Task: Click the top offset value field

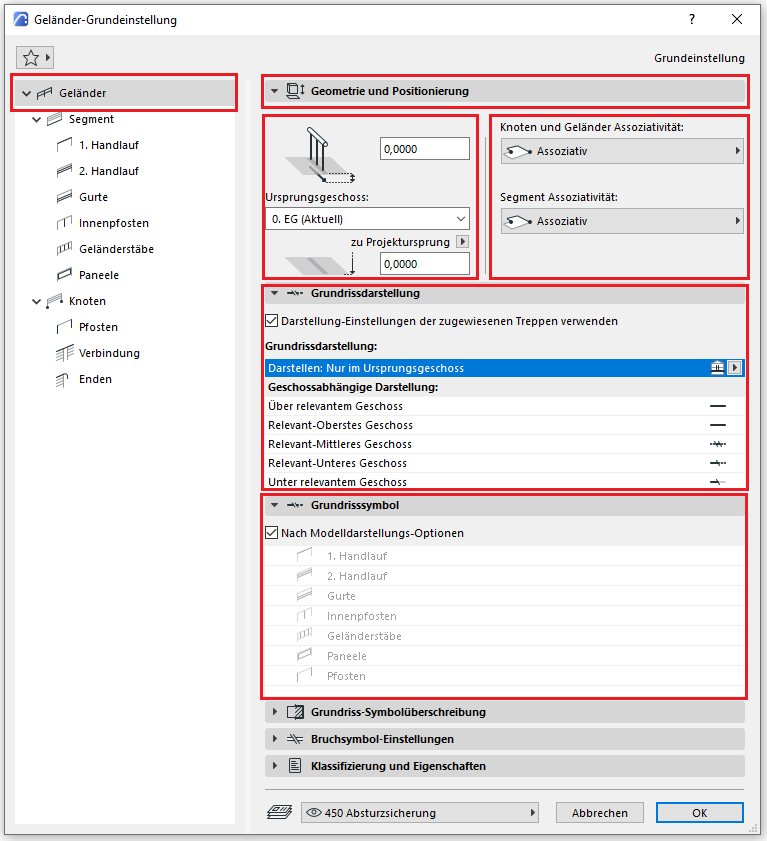Action: 424,149
